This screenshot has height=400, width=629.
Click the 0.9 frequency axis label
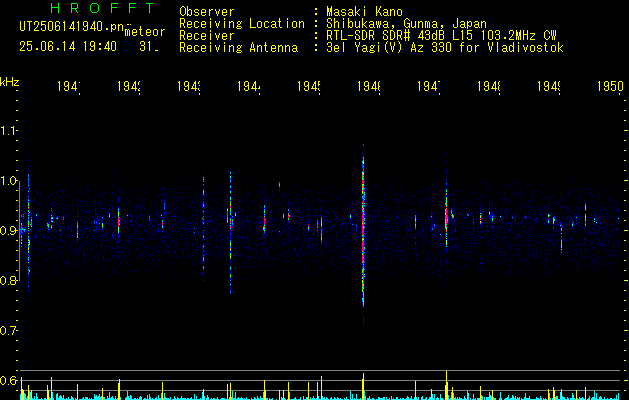(8, 231)
